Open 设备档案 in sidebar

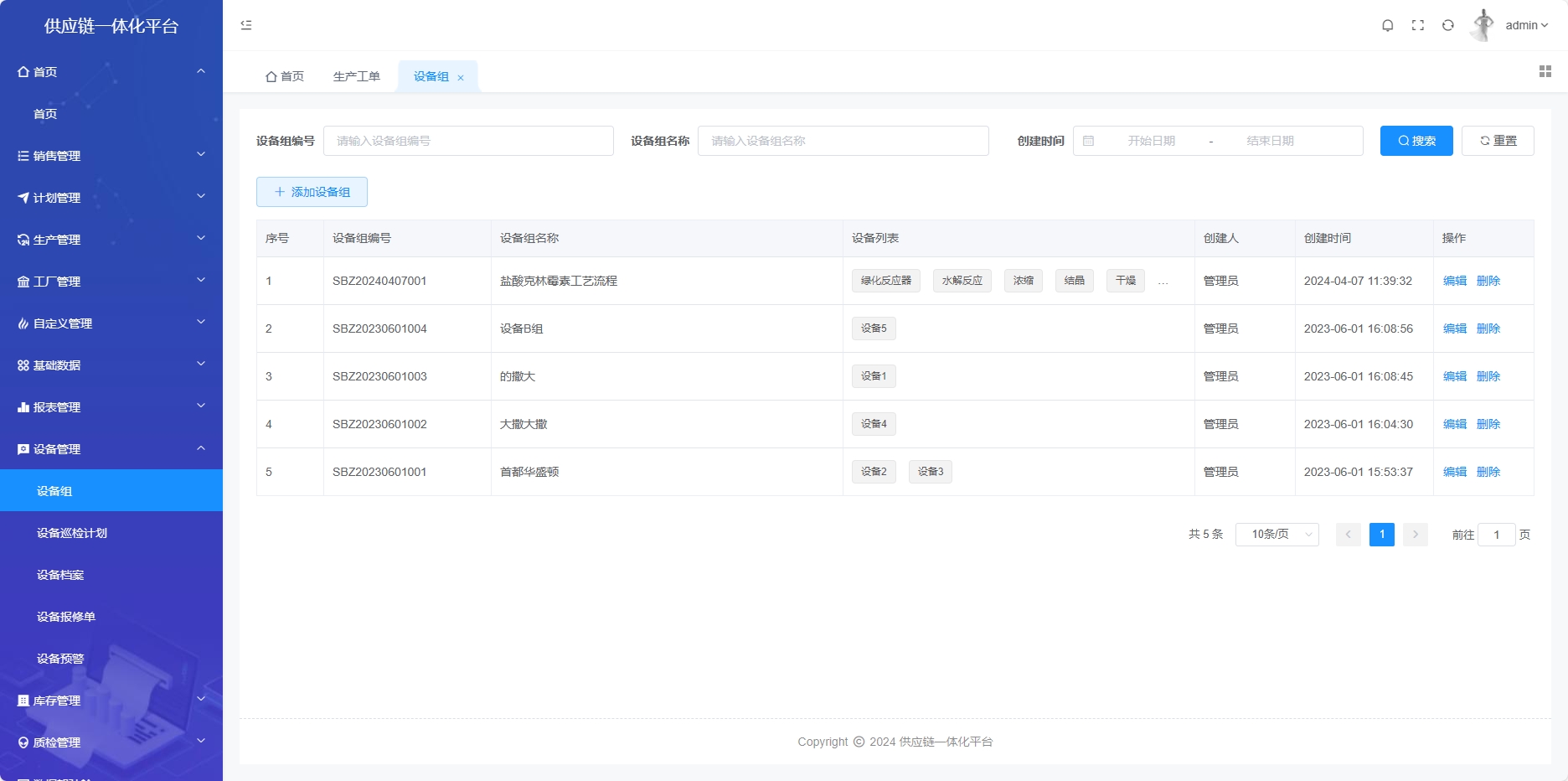pos(111,575)
